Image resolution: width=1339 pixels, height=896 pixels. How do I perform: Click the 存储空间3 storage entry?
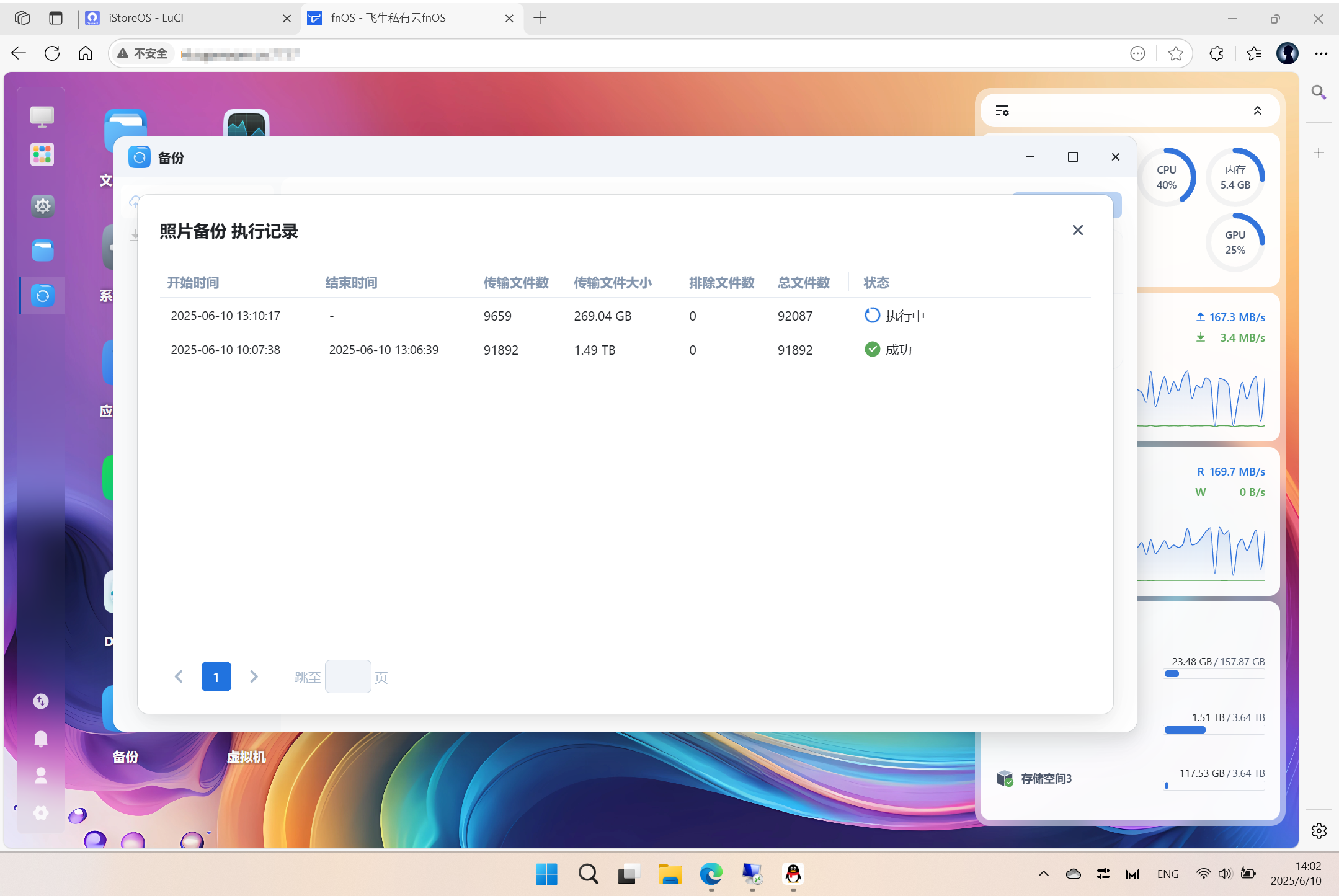point(1046,778)
